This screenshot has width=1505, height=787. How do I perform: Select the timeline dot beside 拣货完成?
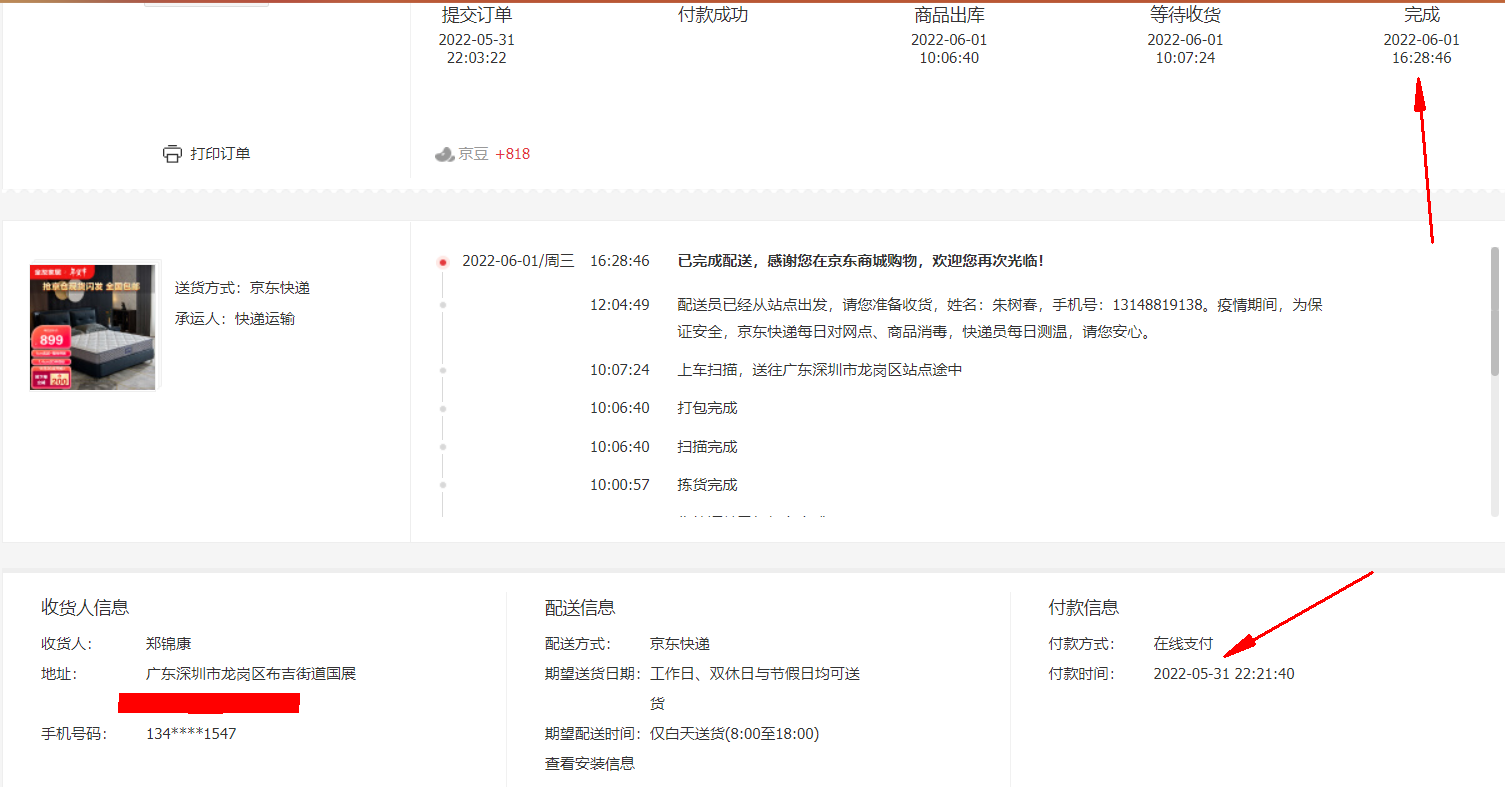(x=443, y=486)
